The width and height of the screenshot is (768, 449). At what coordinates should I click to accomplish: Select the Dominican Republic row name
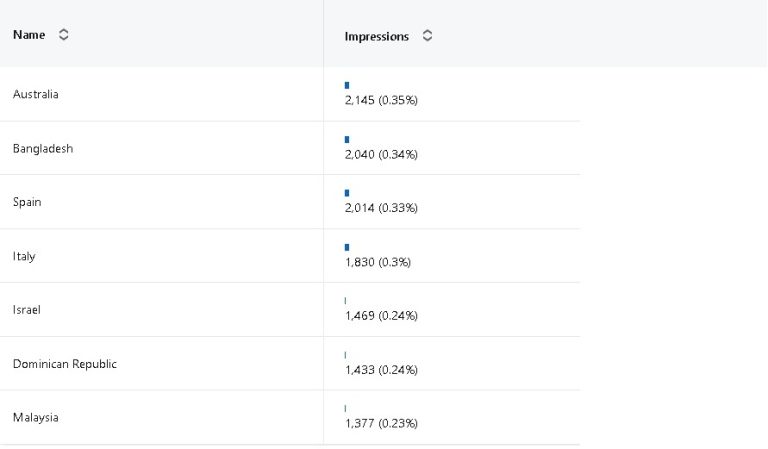(x=65, y=364)
